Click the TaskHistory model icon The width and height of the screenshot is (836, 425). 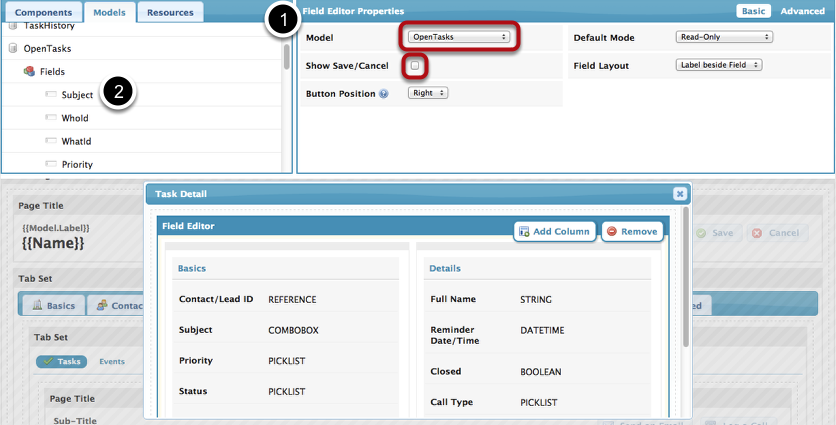coord(13,25)
